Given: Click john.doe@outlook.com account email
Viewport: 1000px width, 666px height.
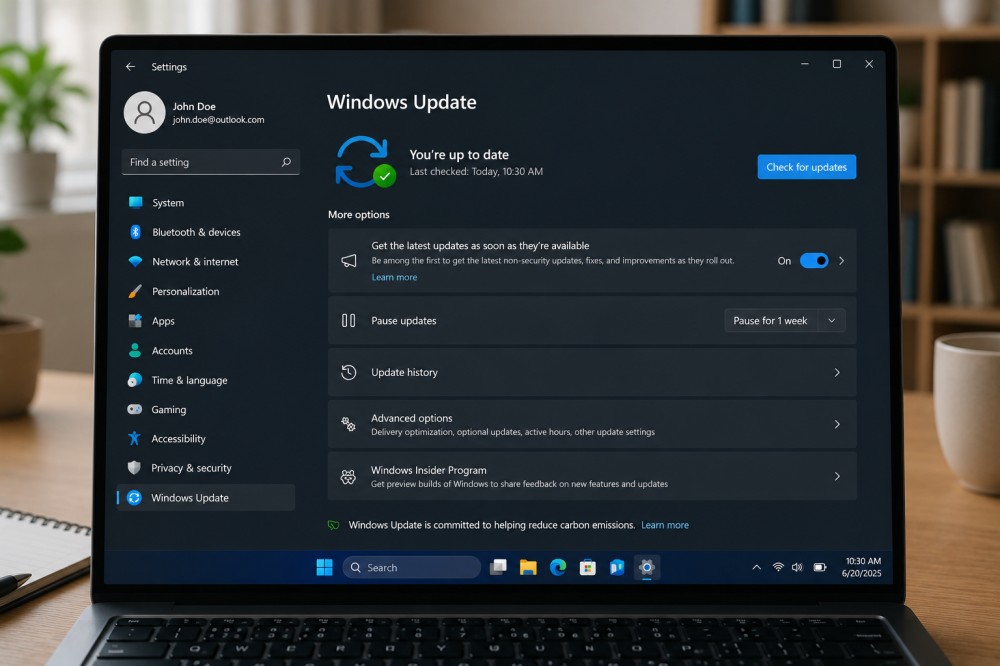Looking at the screenshot, I should [218, 120].
